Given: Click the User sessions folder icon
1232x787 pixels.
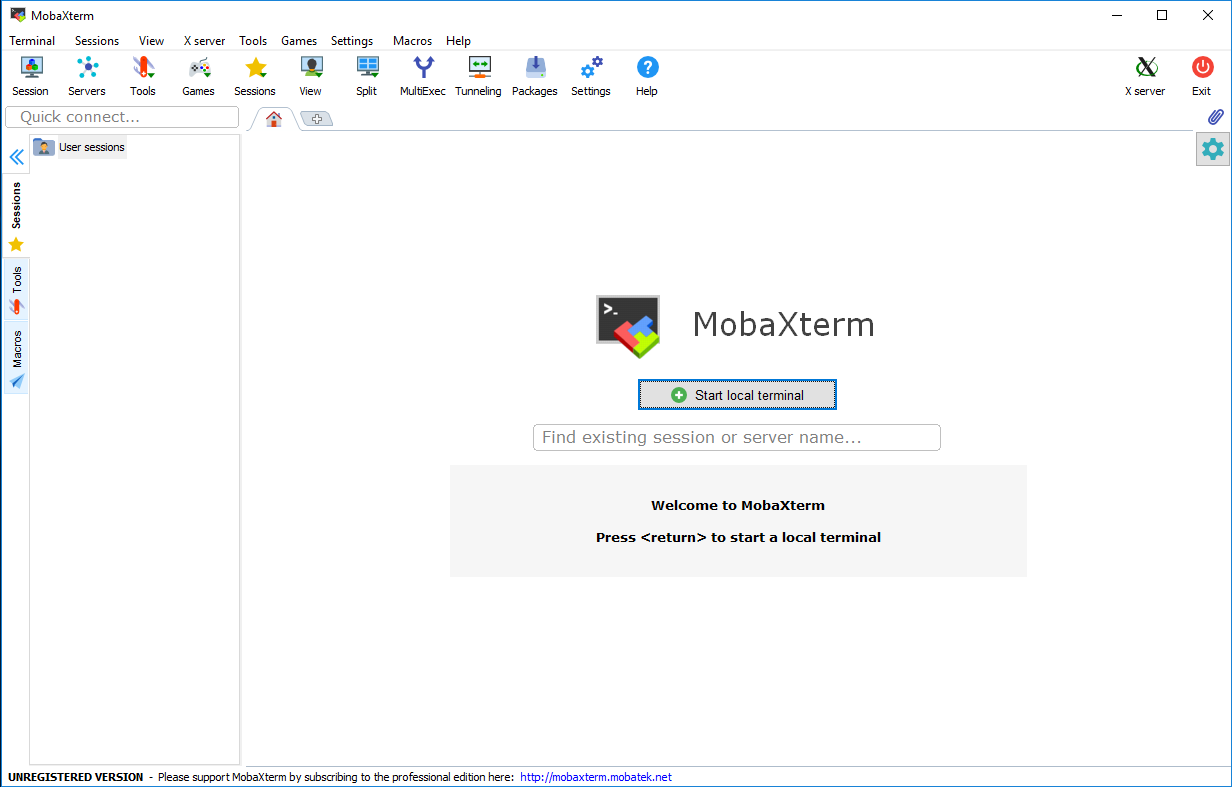Looking at the screenshot, I should [x=44, y=147].
